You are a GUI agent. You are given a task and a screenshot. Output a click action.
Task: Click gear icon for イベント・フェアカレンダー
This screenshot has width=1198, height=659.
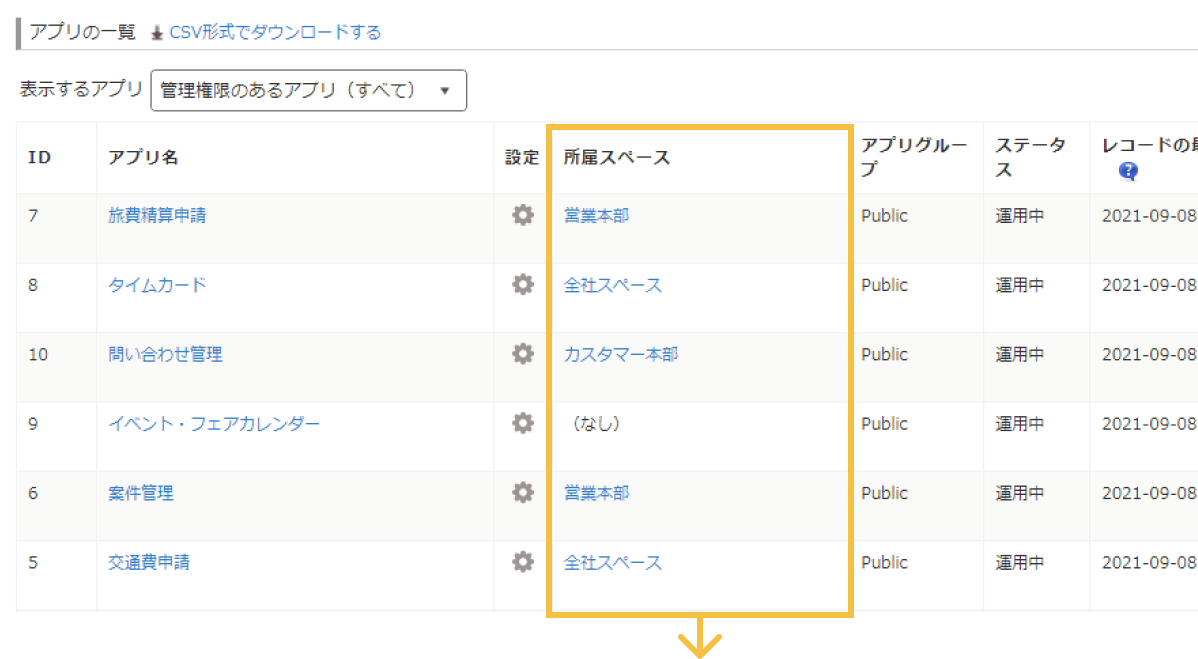(x=522, y=423)
